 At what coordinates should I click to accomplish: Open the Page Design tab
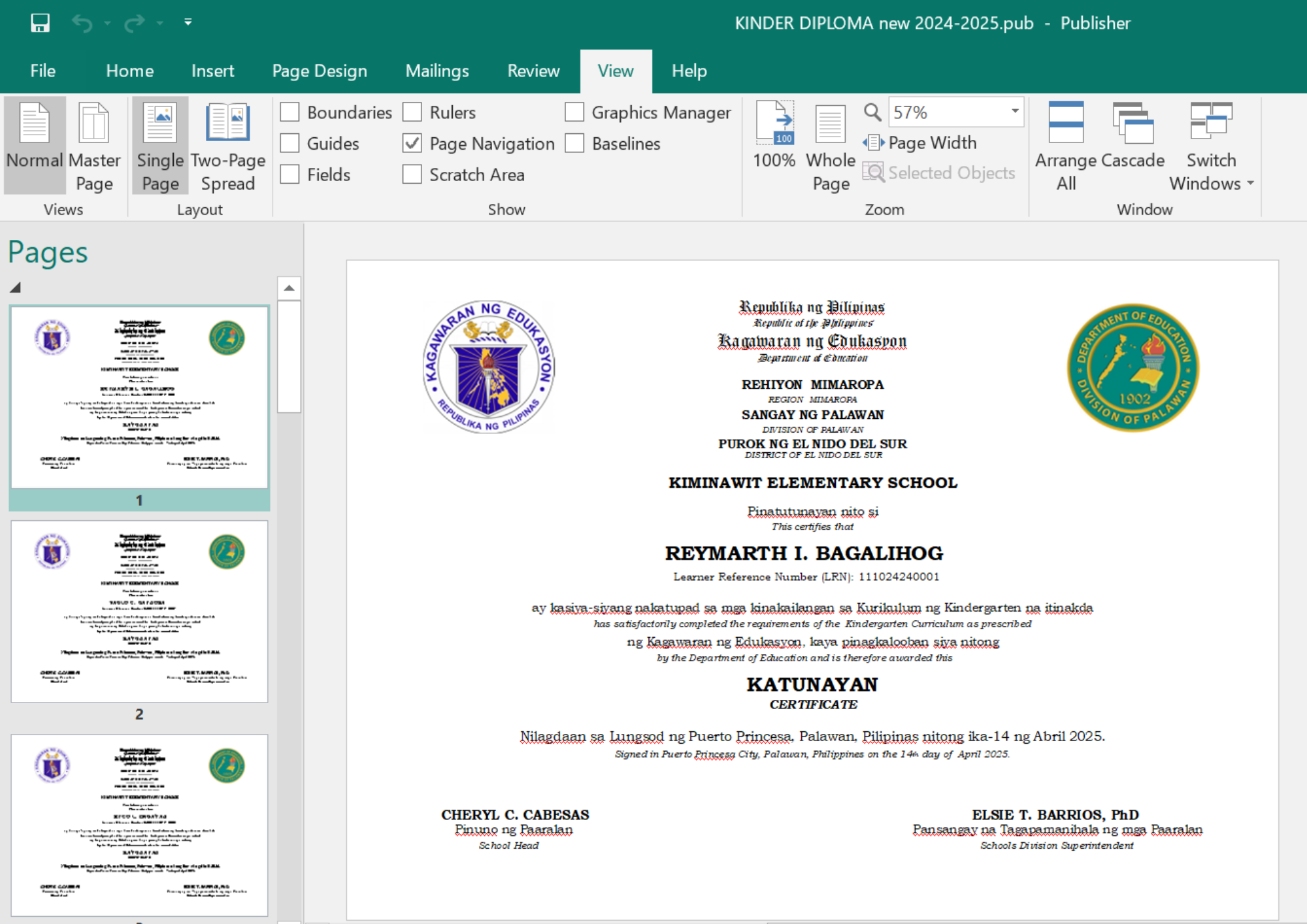pyautogui.click(x=320, y=71)
